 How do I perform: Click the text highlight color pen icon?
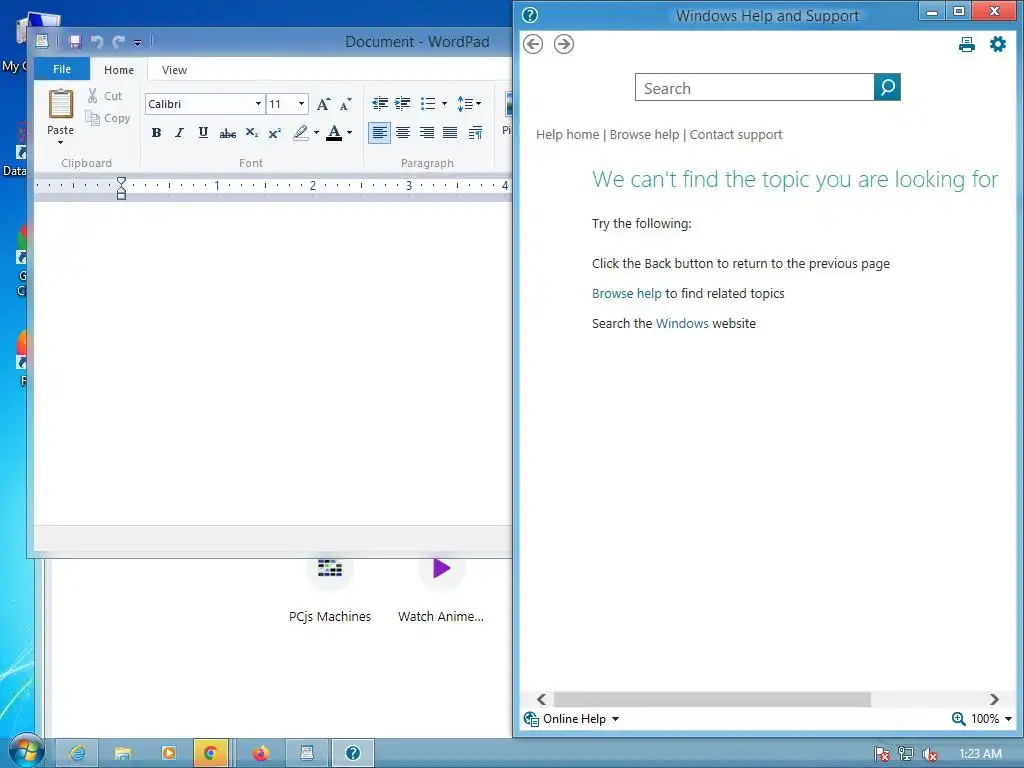tap(300, 133)
